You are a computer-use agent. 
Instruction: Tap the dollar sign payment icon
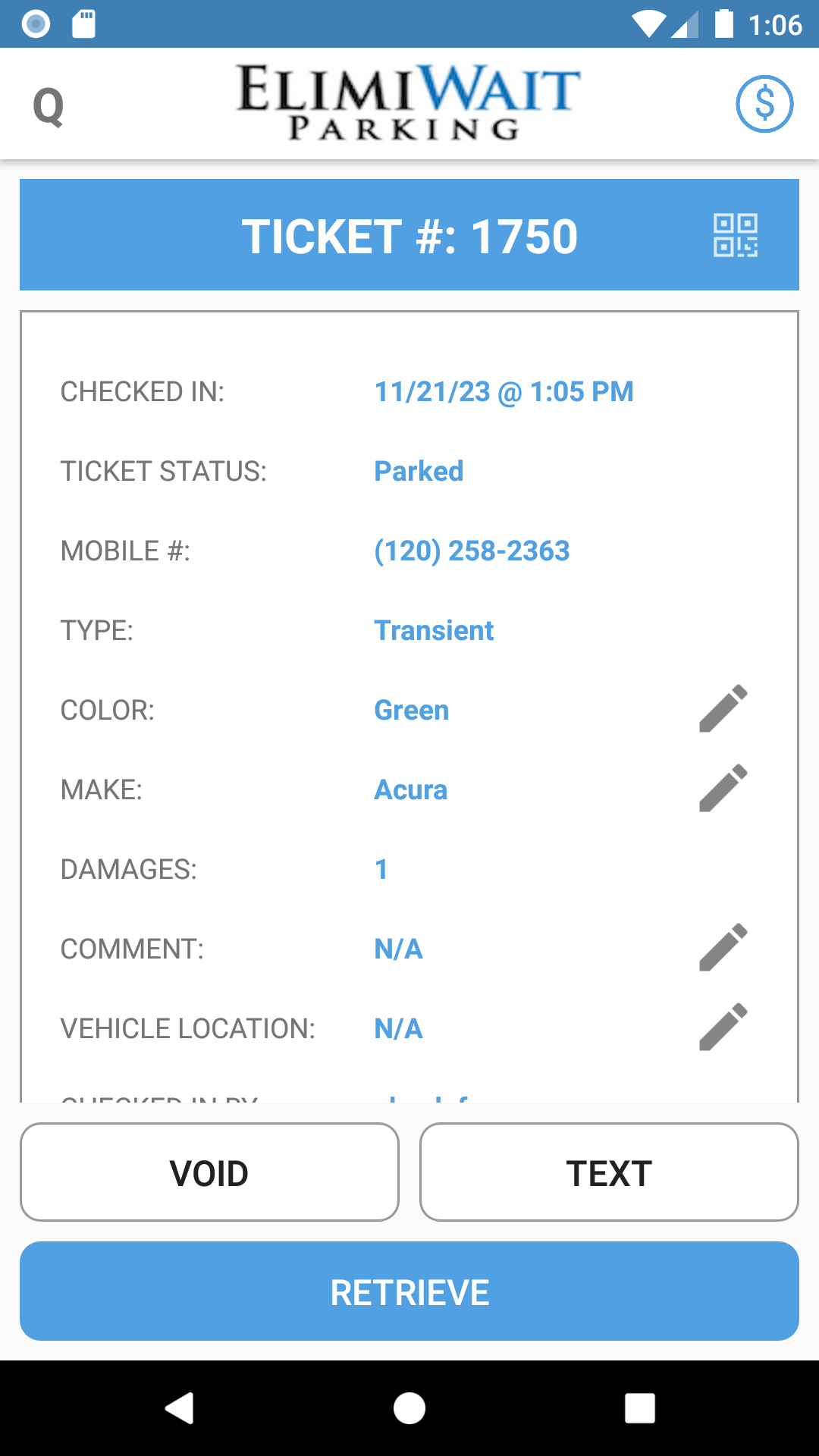764,104
